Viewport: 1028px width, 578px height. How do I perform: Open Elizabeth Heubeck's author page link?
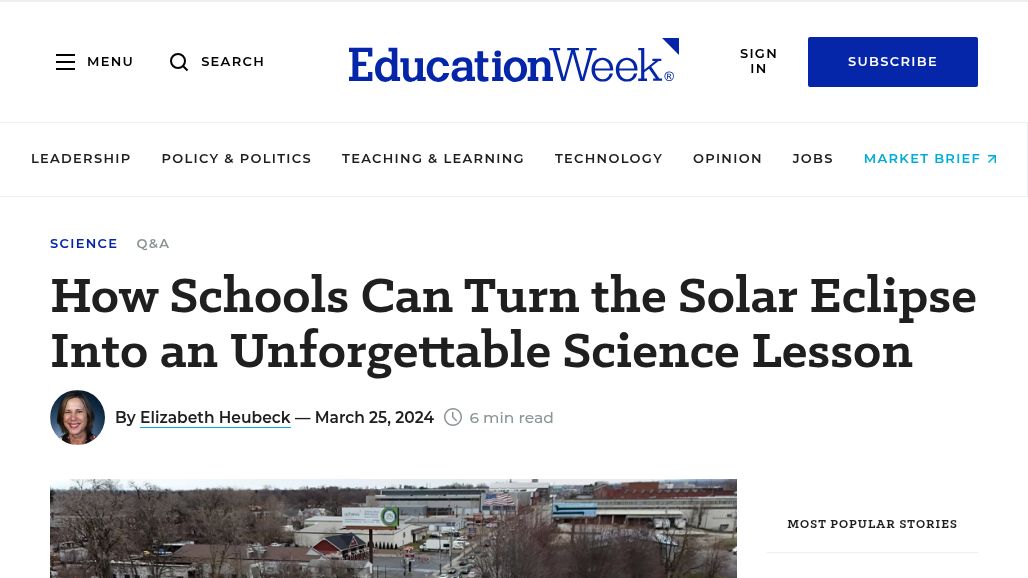click(x=215, y=417)
